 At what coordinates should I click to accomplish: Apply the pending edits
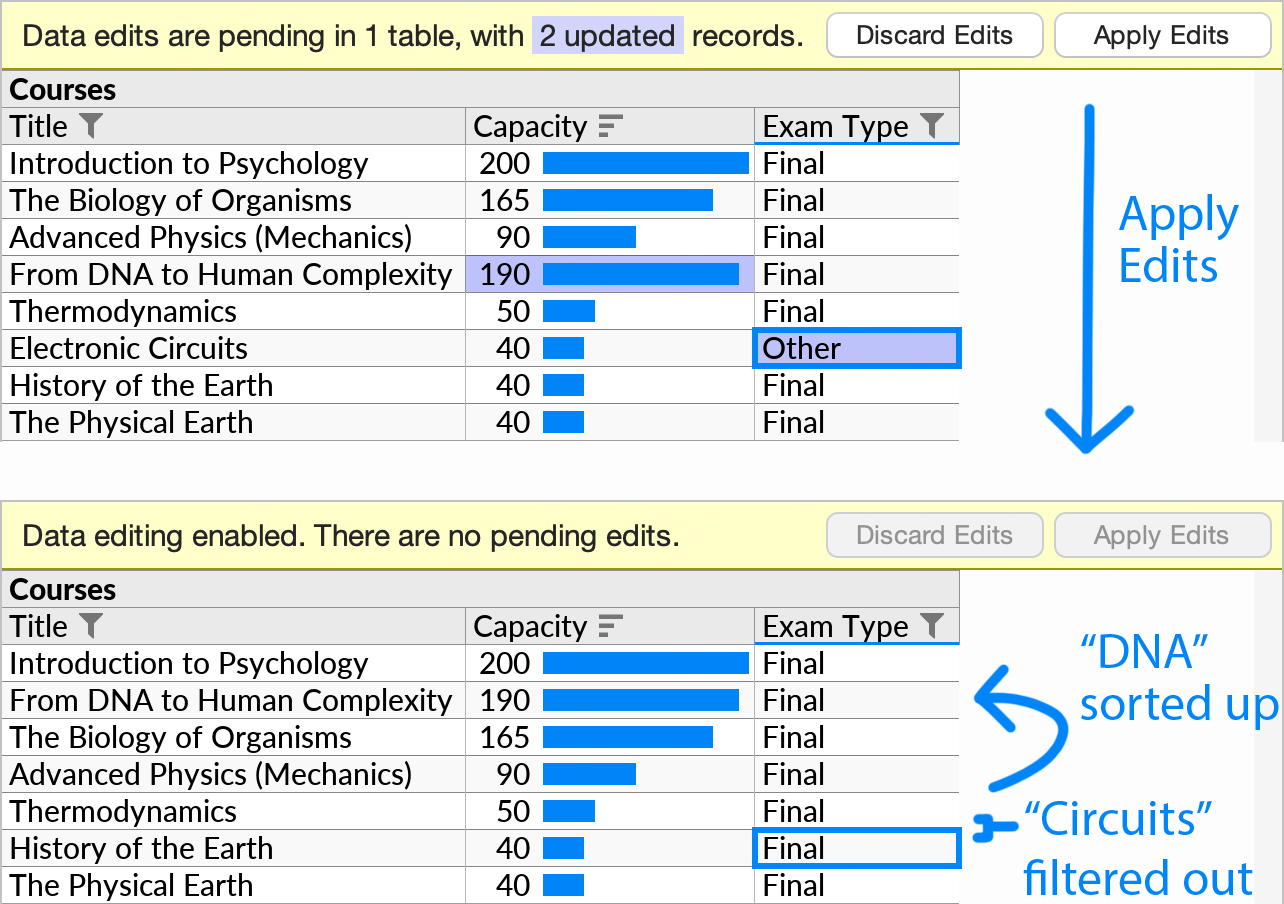(x=1162, y=35)
